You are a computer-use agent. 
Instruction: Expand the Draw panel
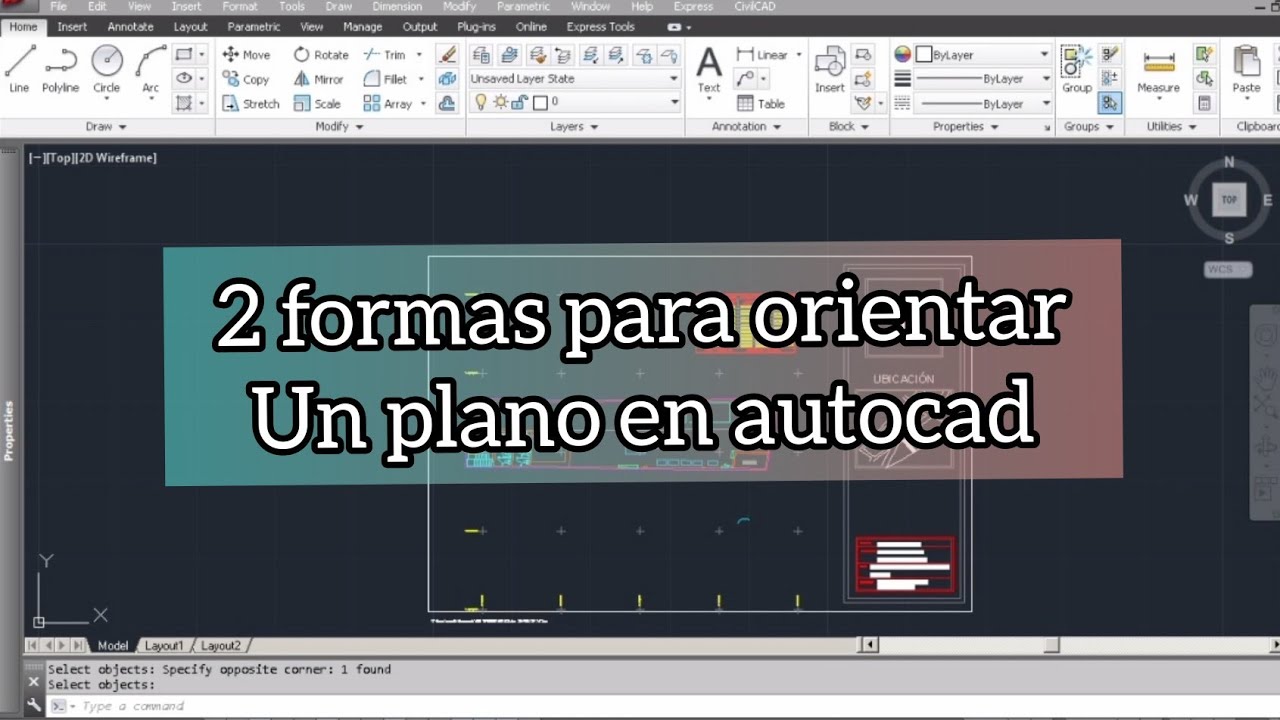[106, 127]
